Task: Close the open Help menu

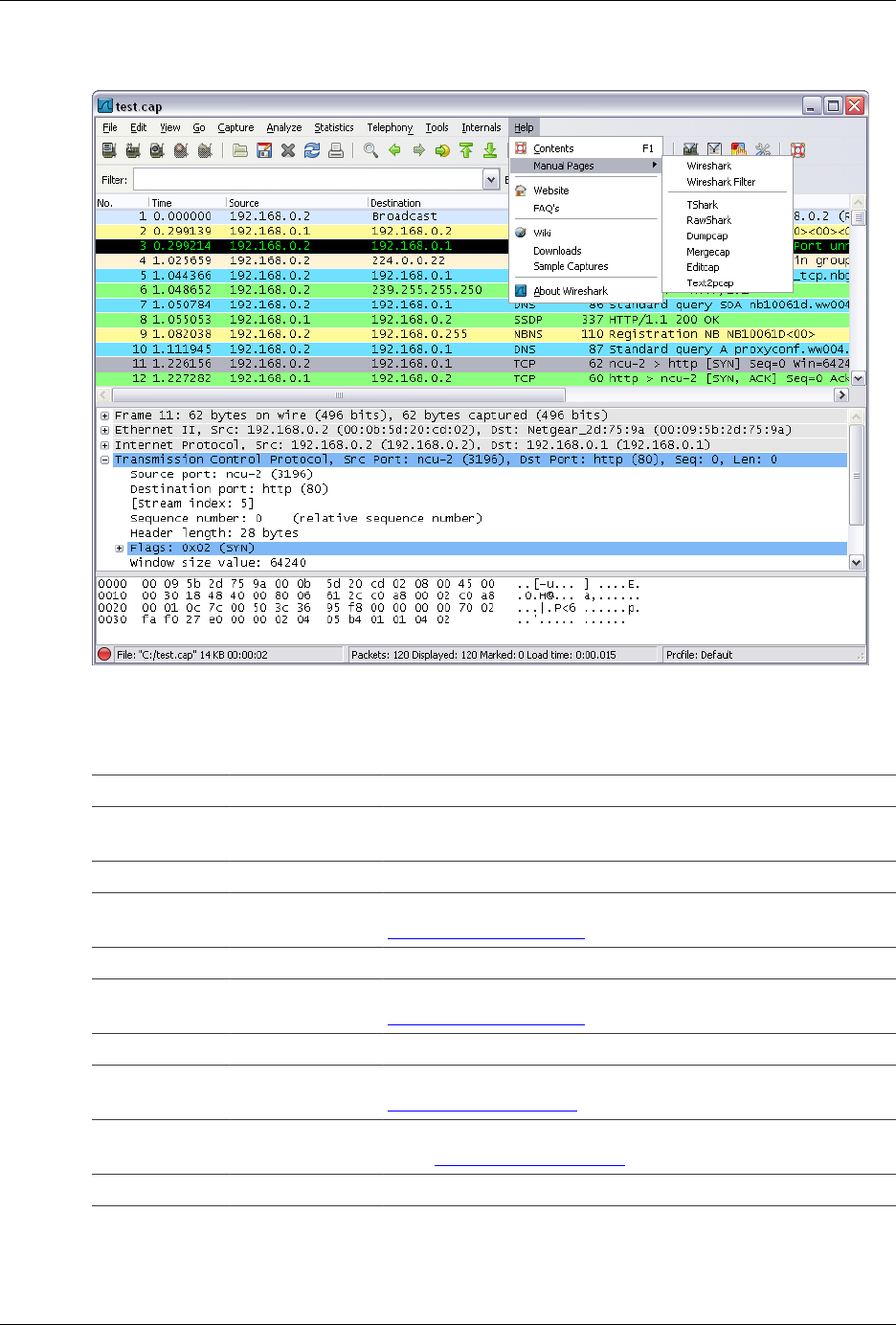Action: point(524,127)
